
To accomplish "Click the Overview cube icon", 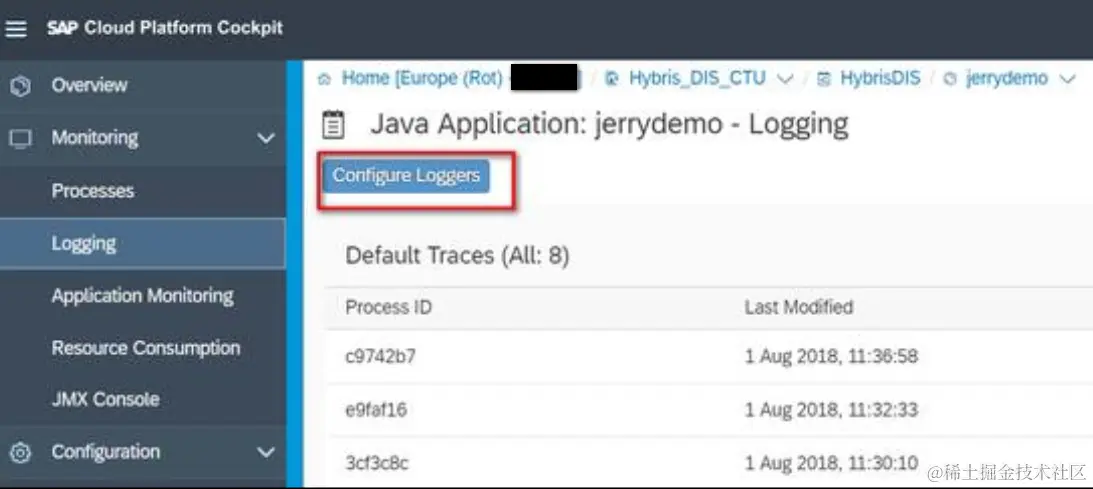I will (22, 86).
